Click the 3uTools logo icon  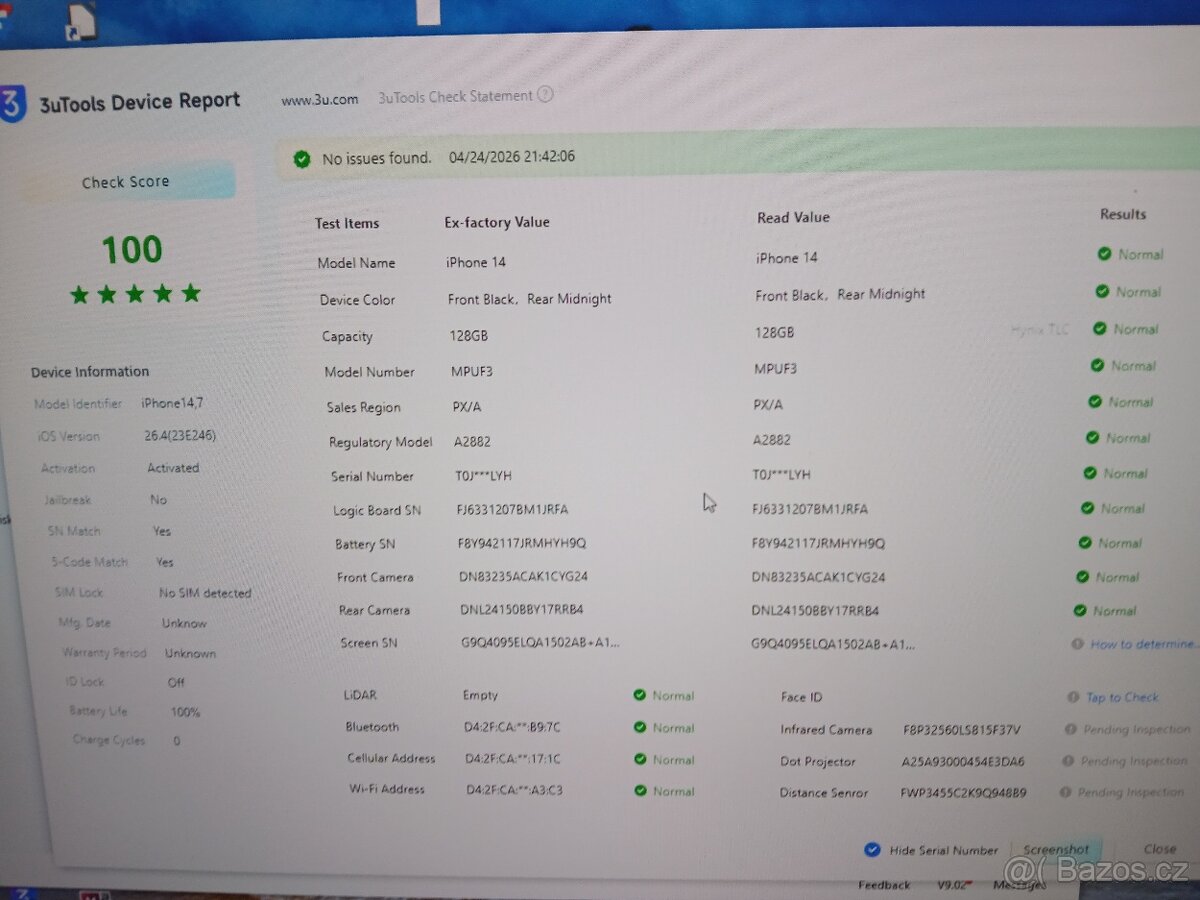[11, 103]
